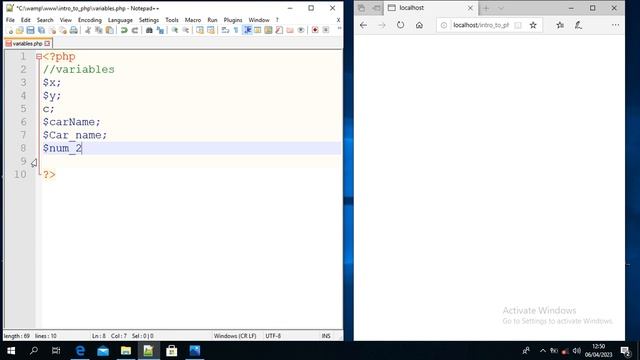Toggle Show all characters paragraph icon
Image resolution: width=640 pixels, height=360 pixels.
point(236,30)
